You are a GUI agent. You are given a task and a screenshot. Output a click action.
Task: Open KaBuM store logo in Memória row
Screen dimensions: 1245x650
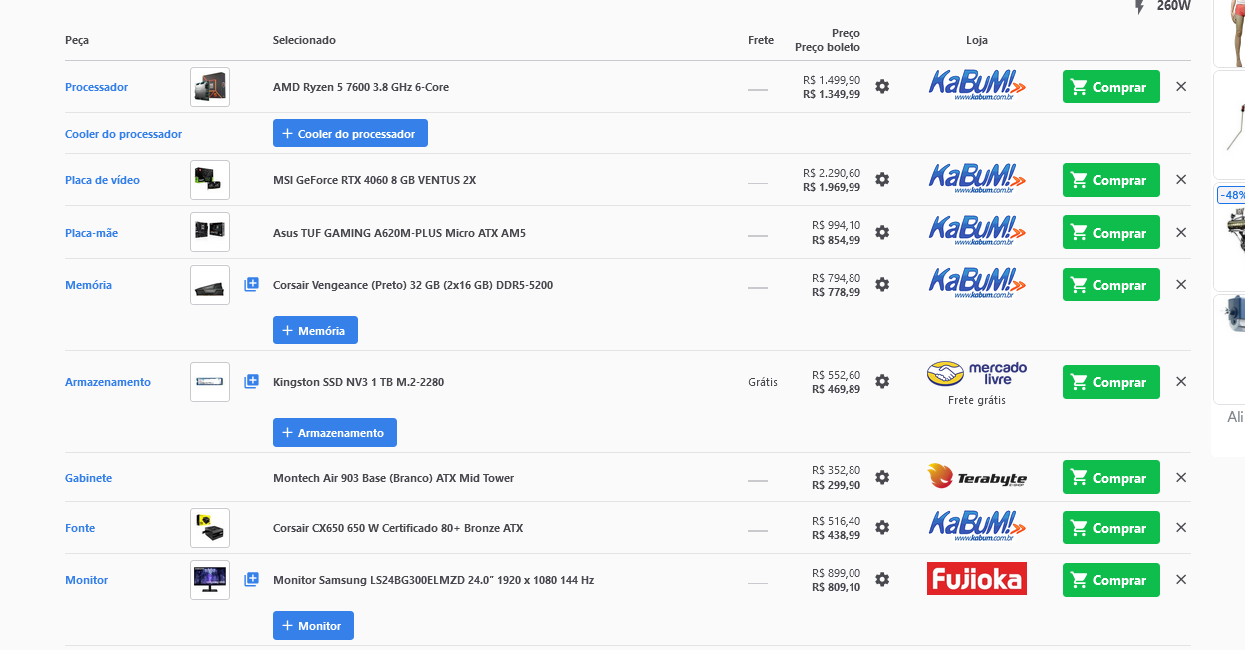[x=977, y=284]
